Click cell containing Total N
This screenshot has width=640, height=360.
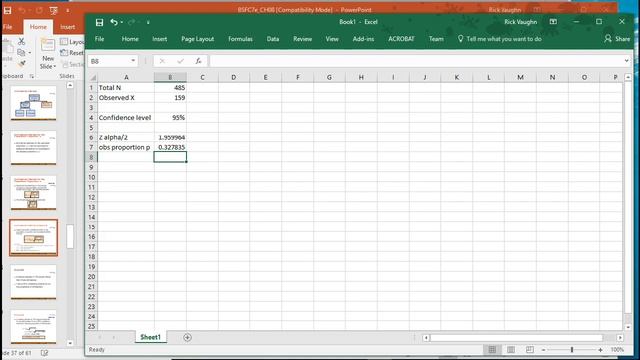coord(126,88)
